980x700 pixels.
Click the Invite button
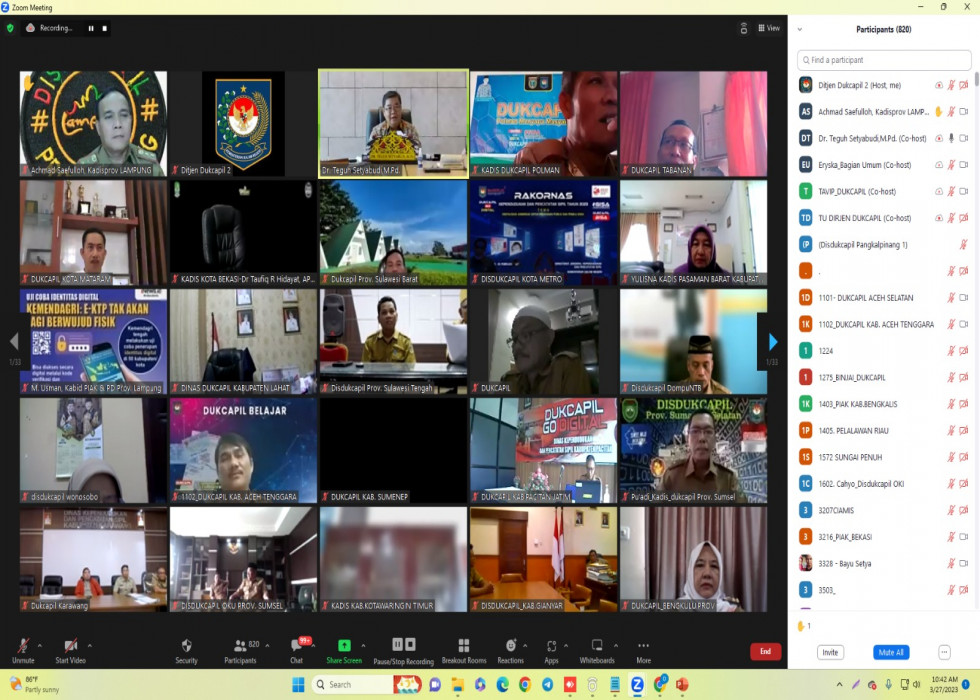pyautogui.click(x=830, y=652)
